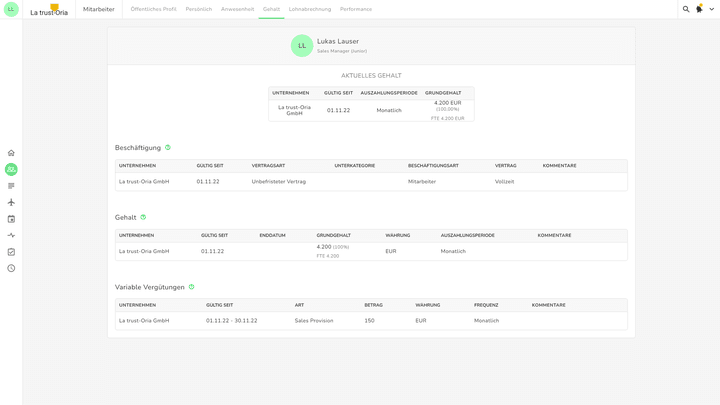The image size is (720, 405).
Task: Click Unbefristeter Vertrag cell
Action: pos(279,181)
